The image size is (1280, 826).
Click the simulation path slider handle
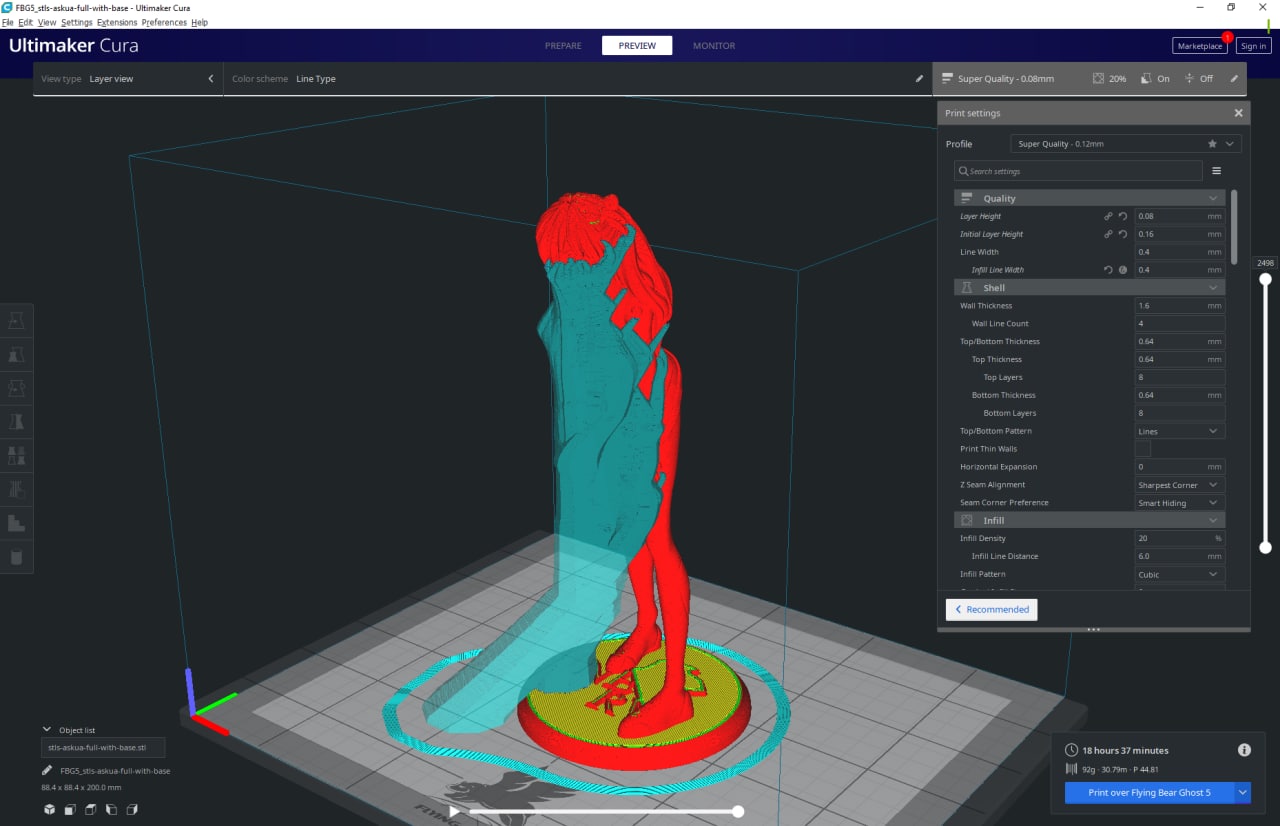click(738, 812)
